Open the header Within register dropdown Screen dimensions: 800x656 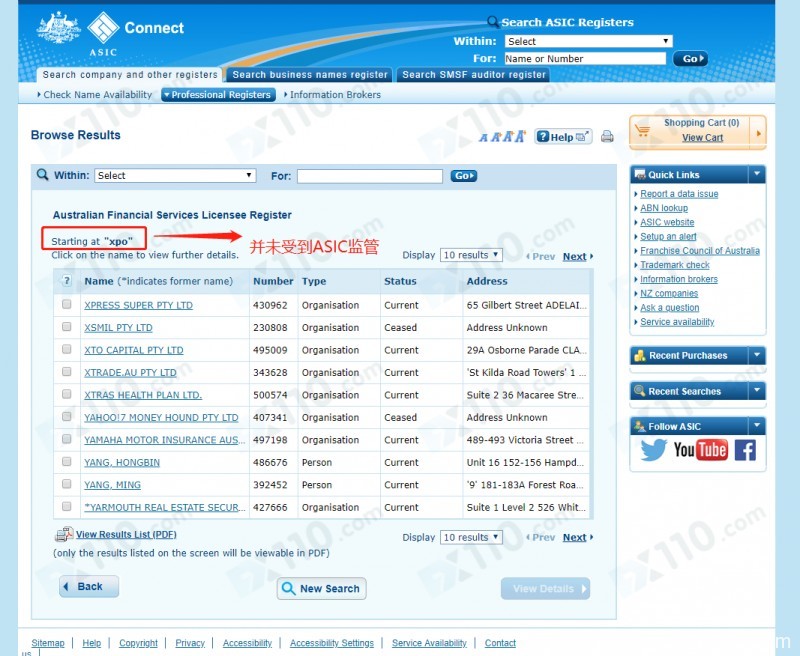tap(588, 41)
